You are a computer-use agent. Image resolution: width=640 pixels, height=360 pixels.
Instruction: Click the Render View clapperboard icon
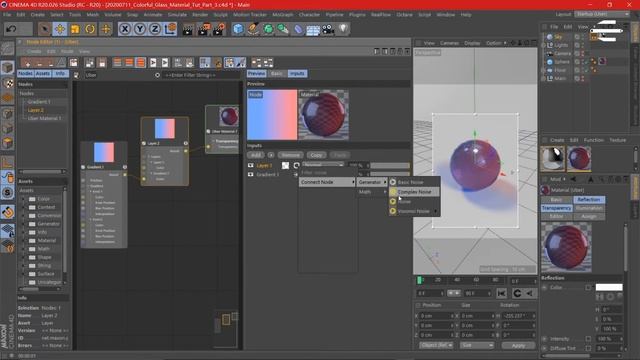(x=188, y=29)
